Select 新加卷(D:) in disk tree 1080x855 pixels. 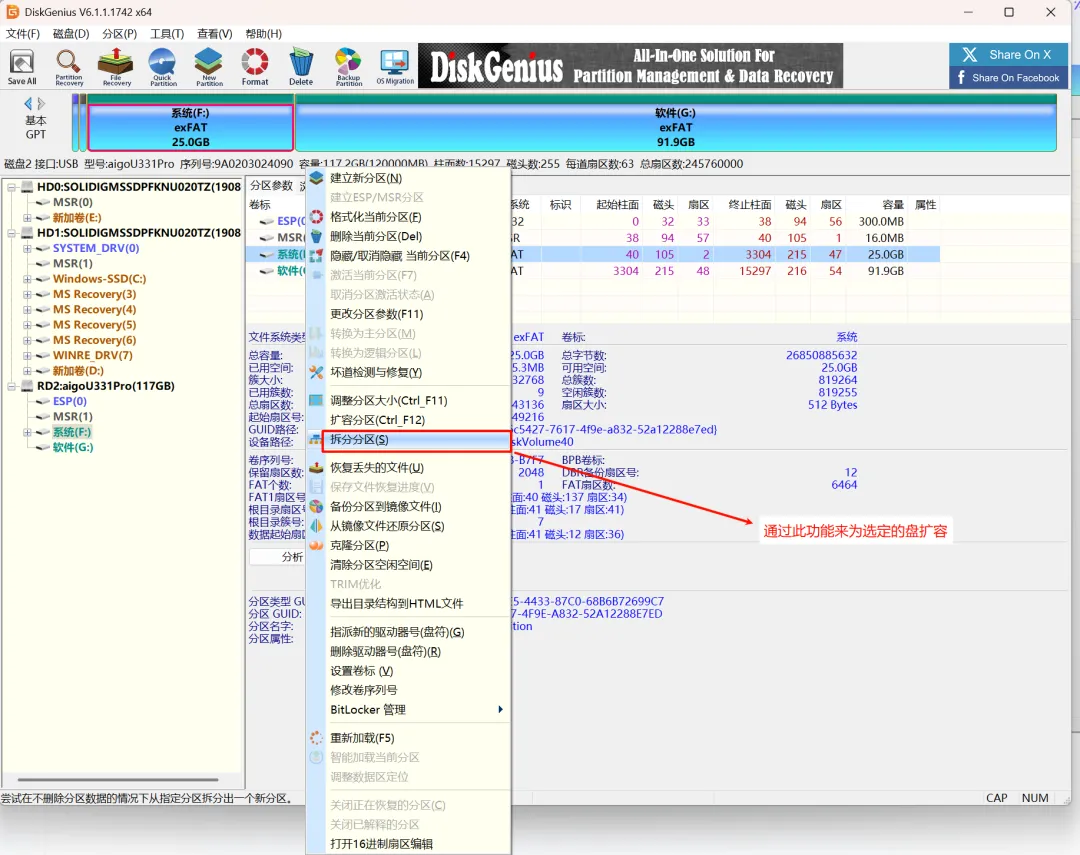coord(78,371)
